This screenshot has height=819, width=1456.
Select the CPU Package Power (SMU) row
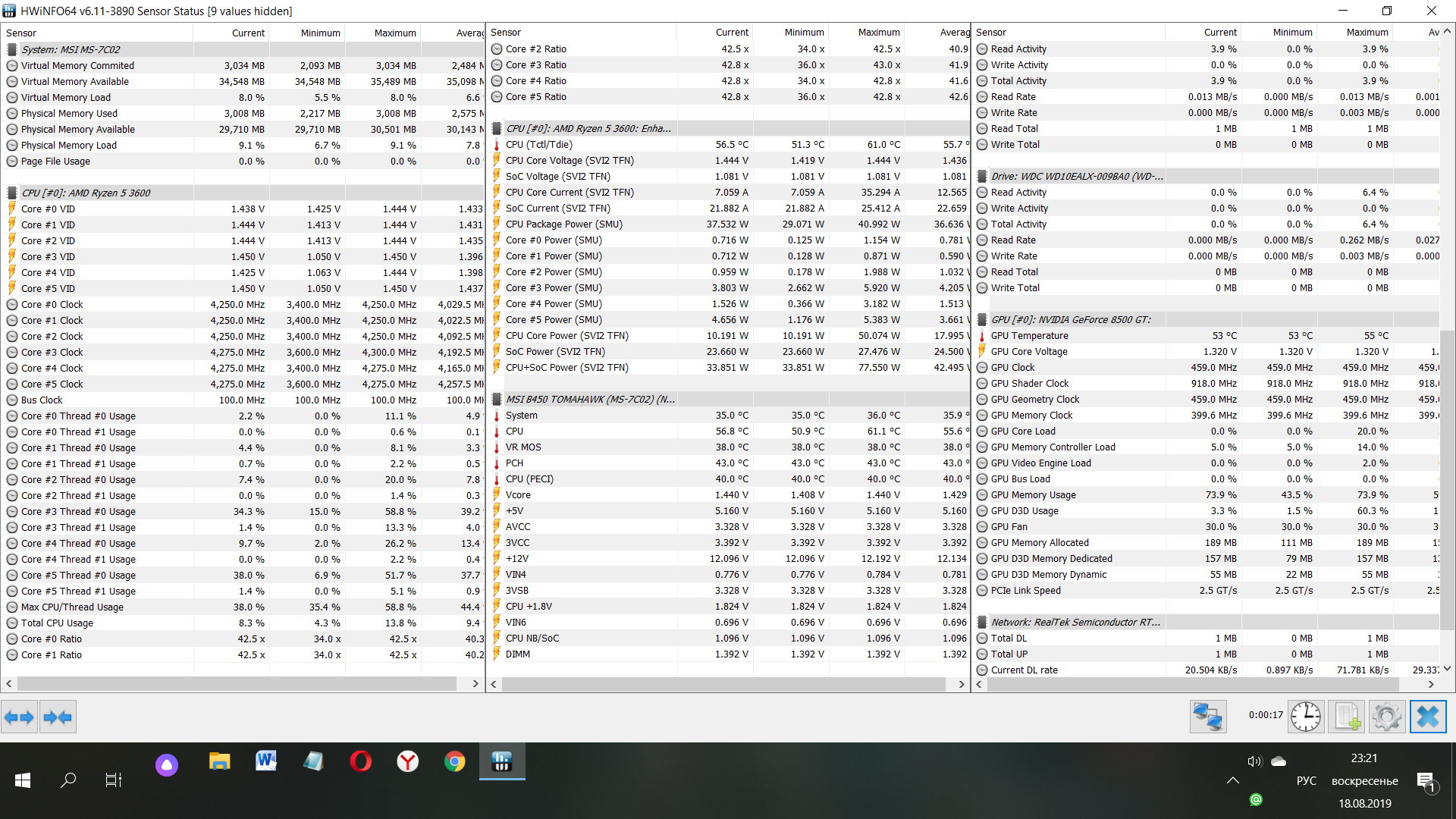click(x=563, y=224)
